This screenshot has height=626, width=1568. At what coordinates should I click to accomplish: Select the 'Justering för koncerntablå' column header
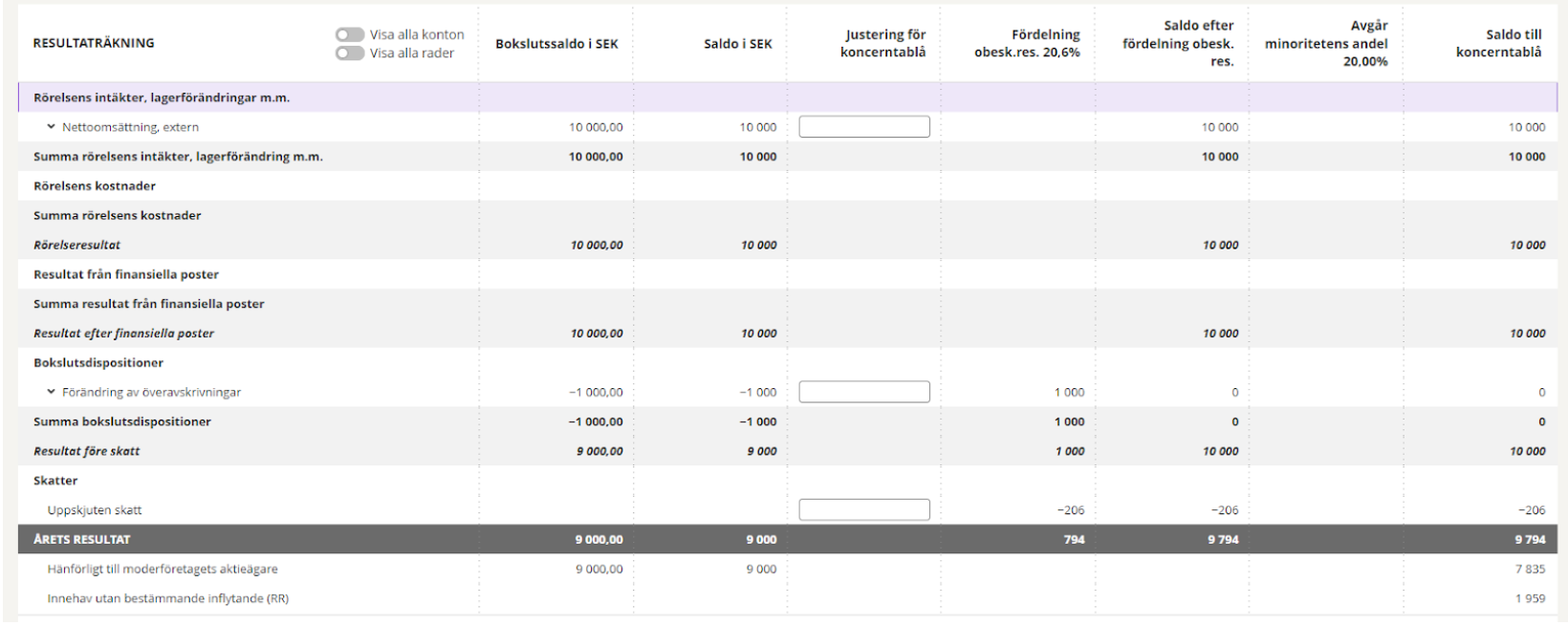click(882, 44)
